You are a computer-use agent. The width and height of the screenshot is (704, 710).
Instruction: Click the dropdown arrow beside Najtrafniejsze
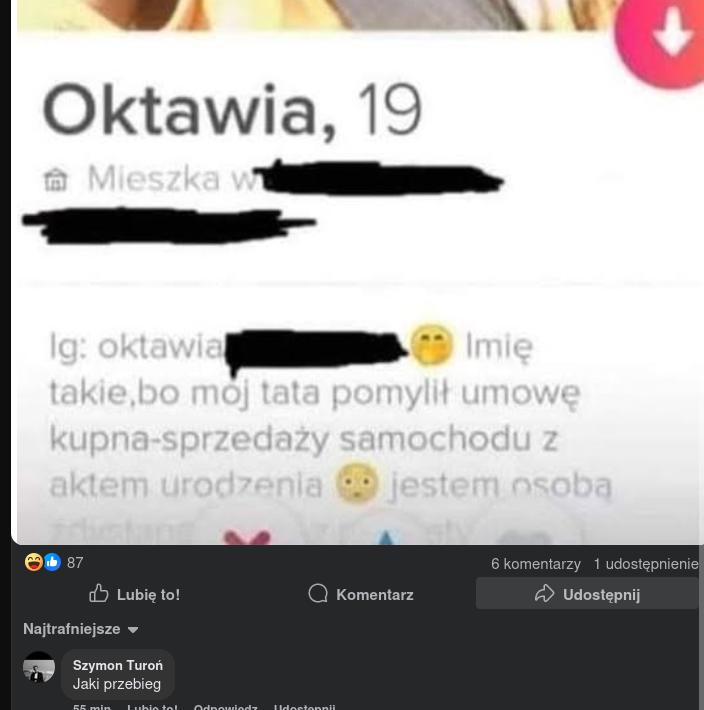tap(133, 630)
